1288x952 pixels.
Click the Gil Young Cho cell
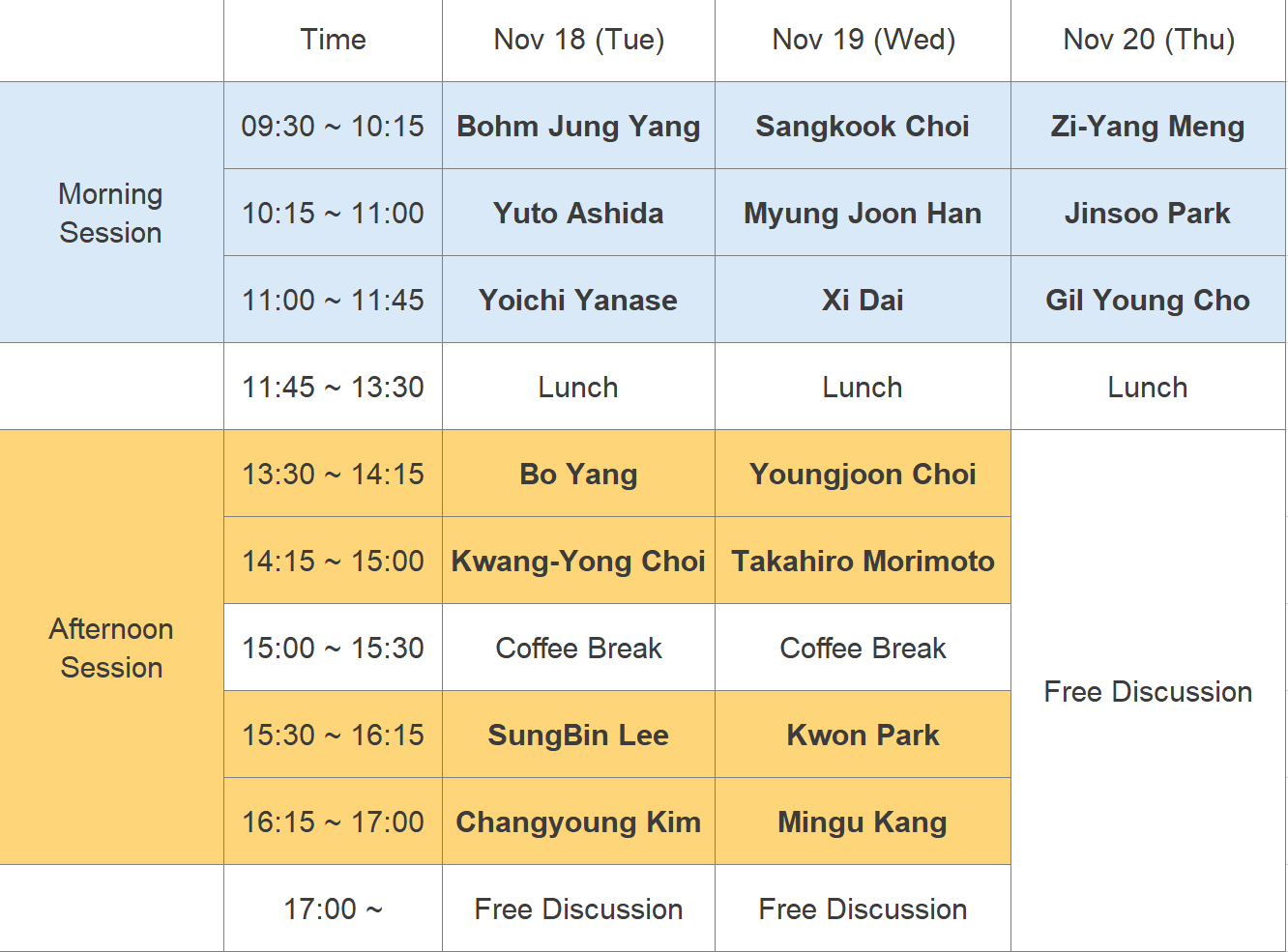1148,301
